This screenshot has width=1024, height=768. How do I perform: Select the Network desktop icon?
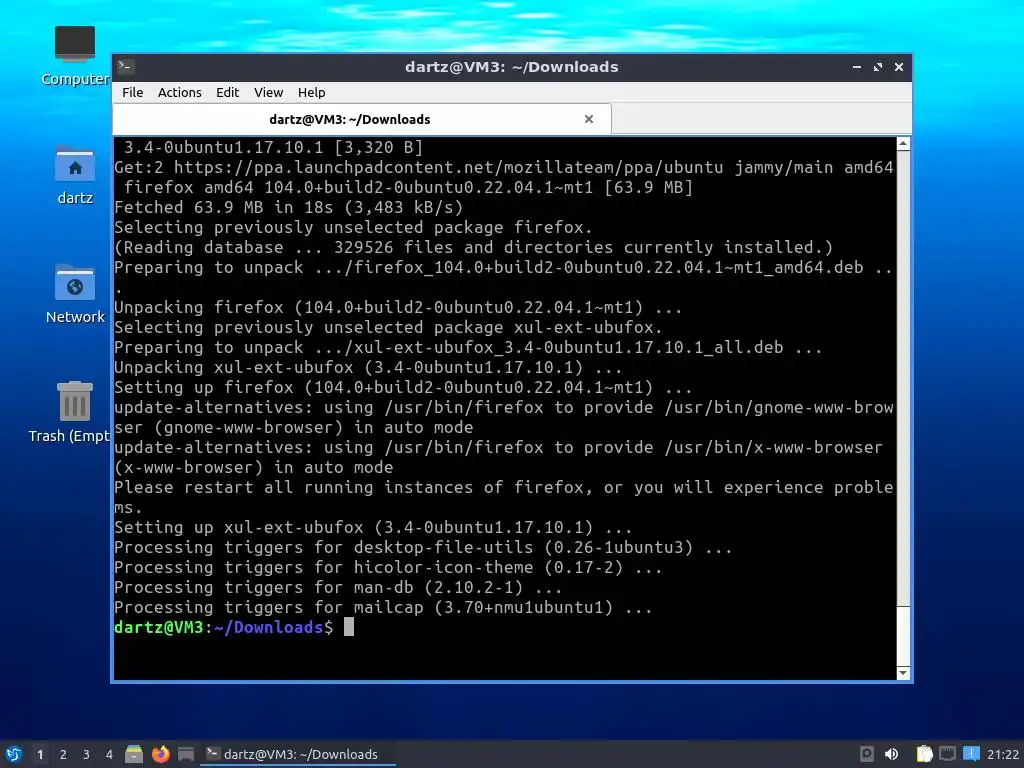[x=75, y=294]
